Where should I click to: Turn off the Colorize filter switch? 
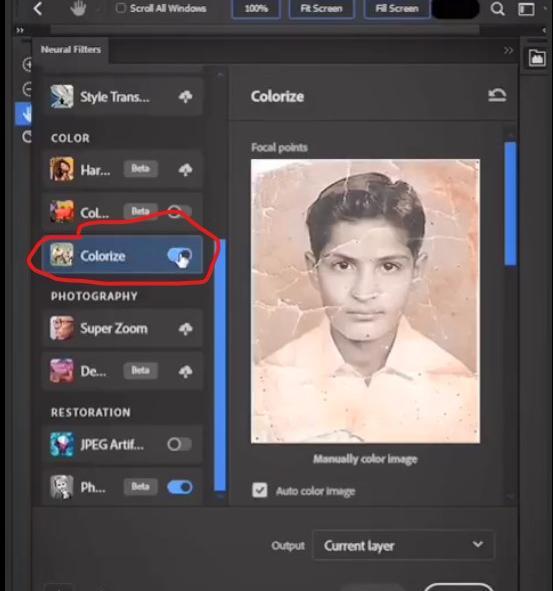[x=179, y=256]
